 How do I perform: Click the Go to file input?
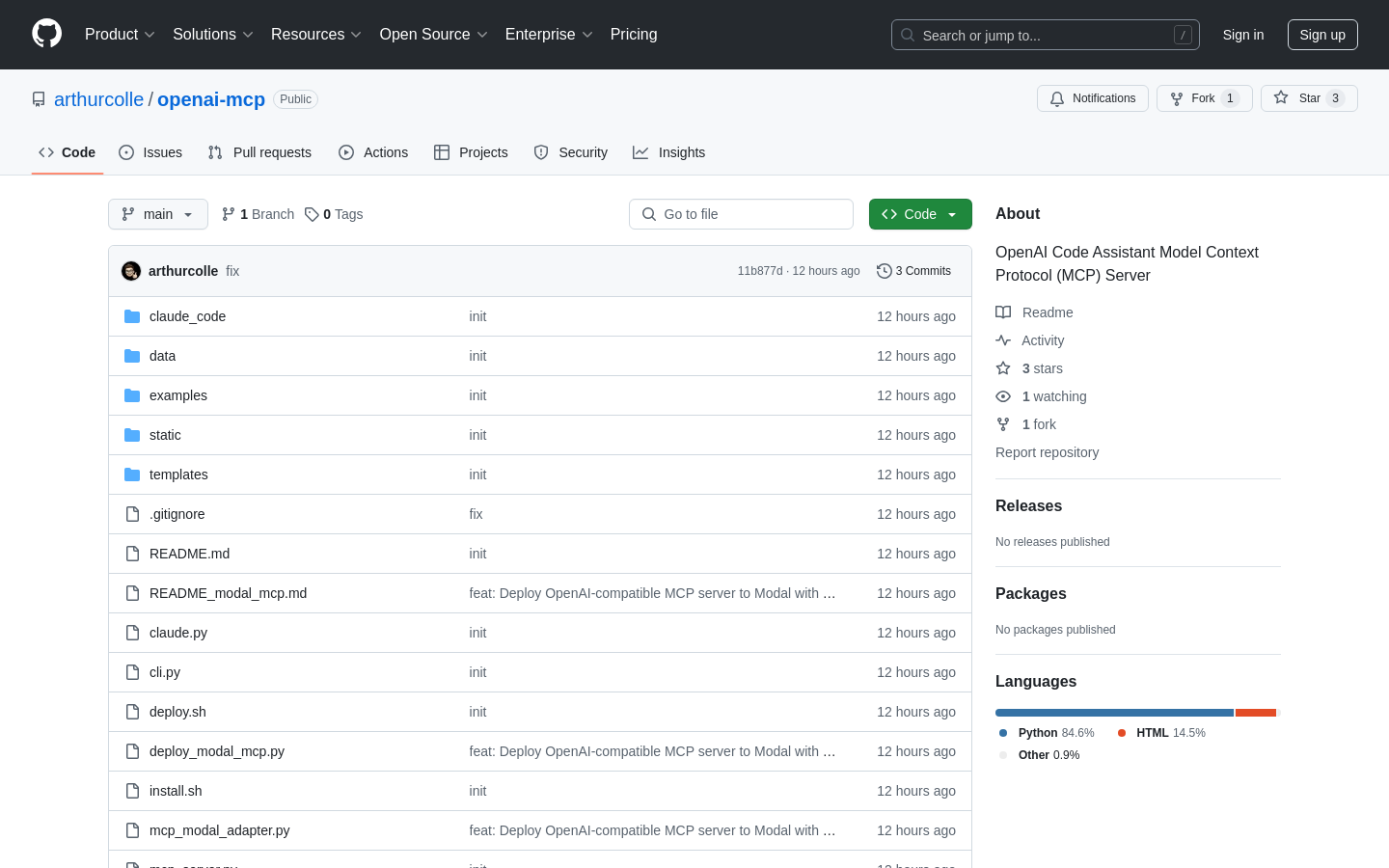(741, 214)
